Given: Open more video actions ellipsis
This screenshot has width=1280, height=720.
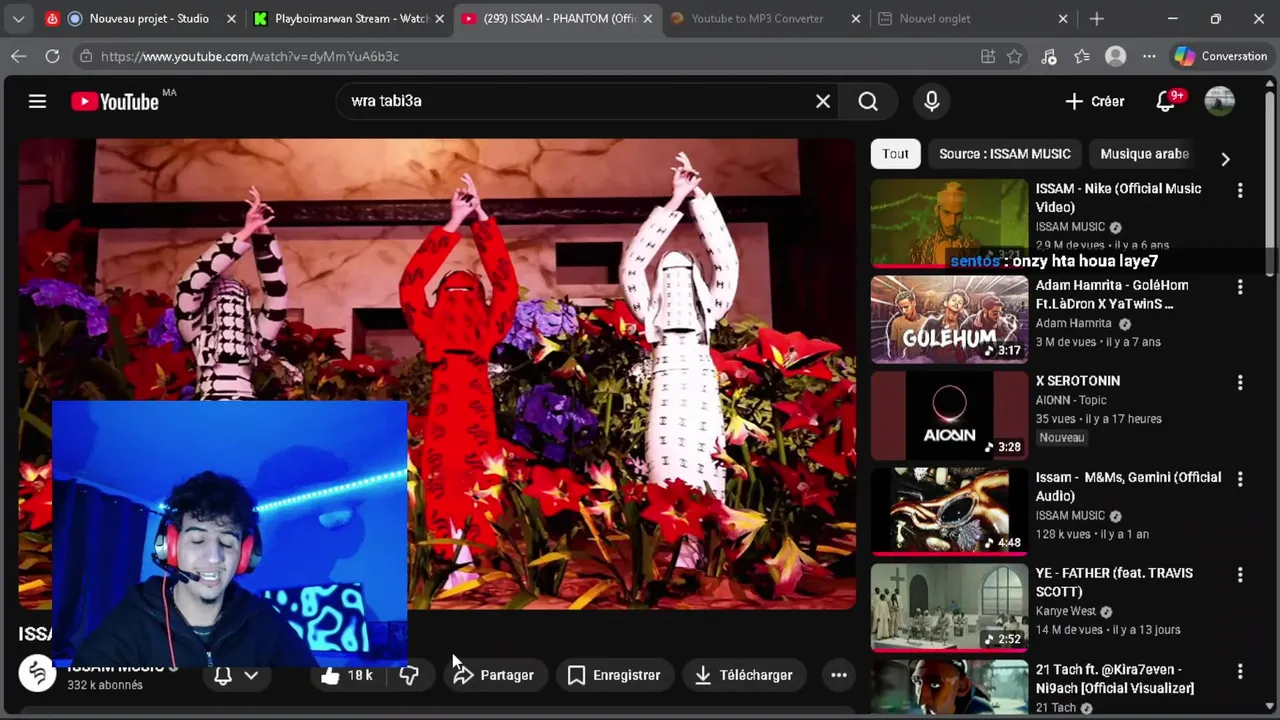Looking at the screenshot, I should (x=839, y=675).
